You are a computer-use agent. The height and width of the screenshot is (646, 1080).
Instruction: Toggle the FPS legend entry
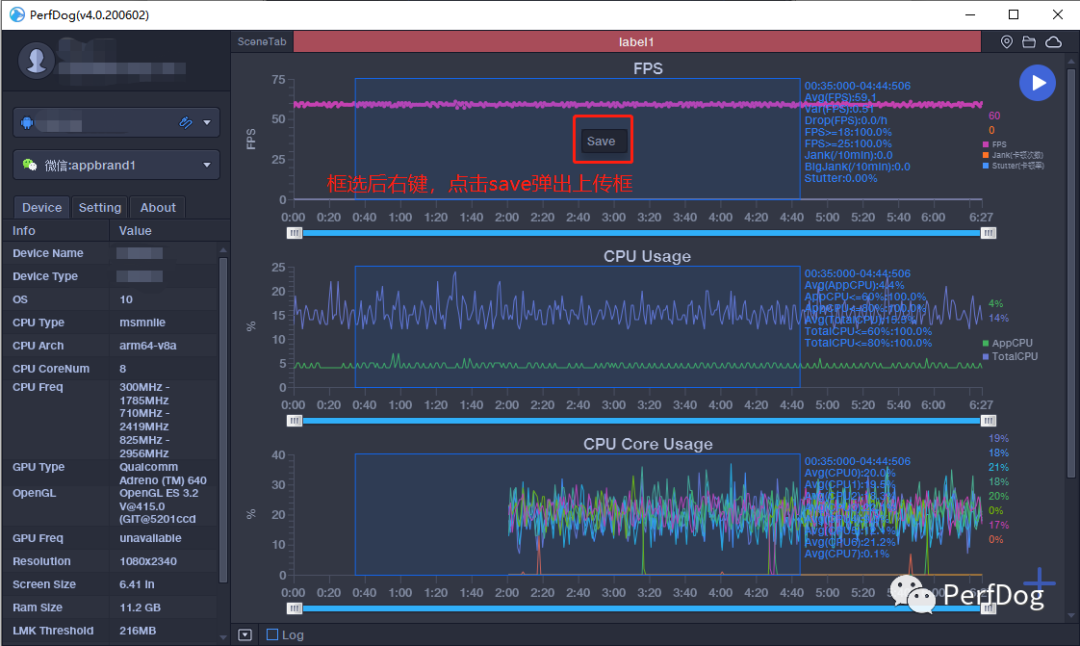(995, 145)
